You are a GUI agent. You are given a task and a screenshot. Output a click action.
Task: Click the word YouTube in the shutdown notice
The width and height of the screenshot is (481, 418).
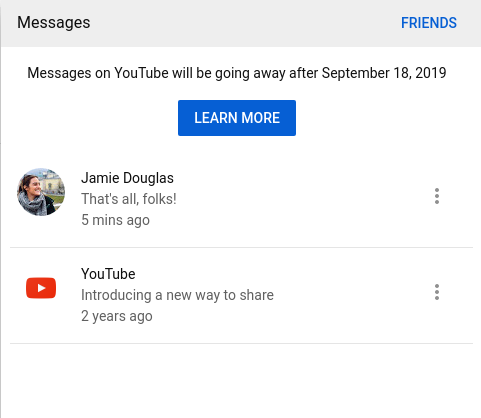(x=141, y=73)
